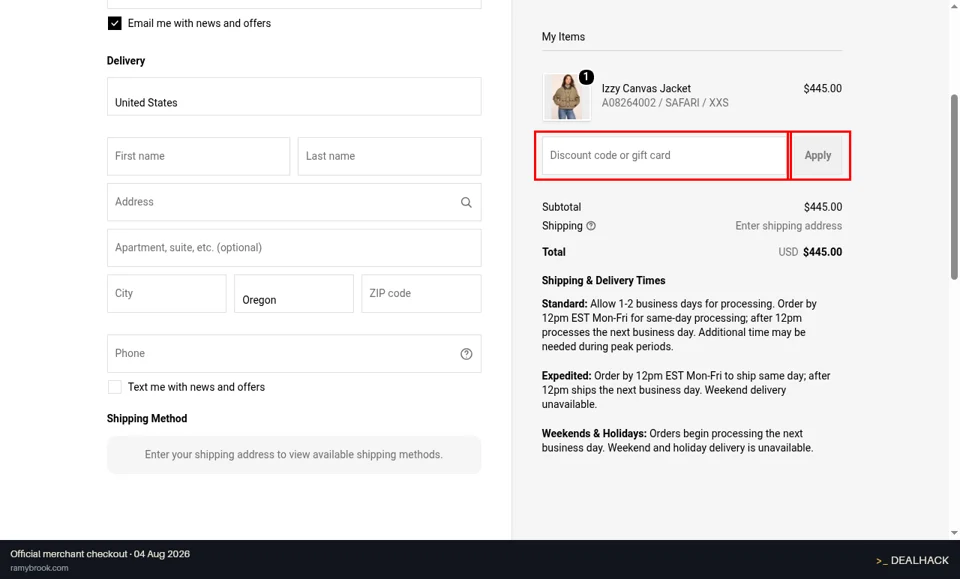The image size is (960, 579).
Task: Click the Phone number field
Action: tap(294, 353)
